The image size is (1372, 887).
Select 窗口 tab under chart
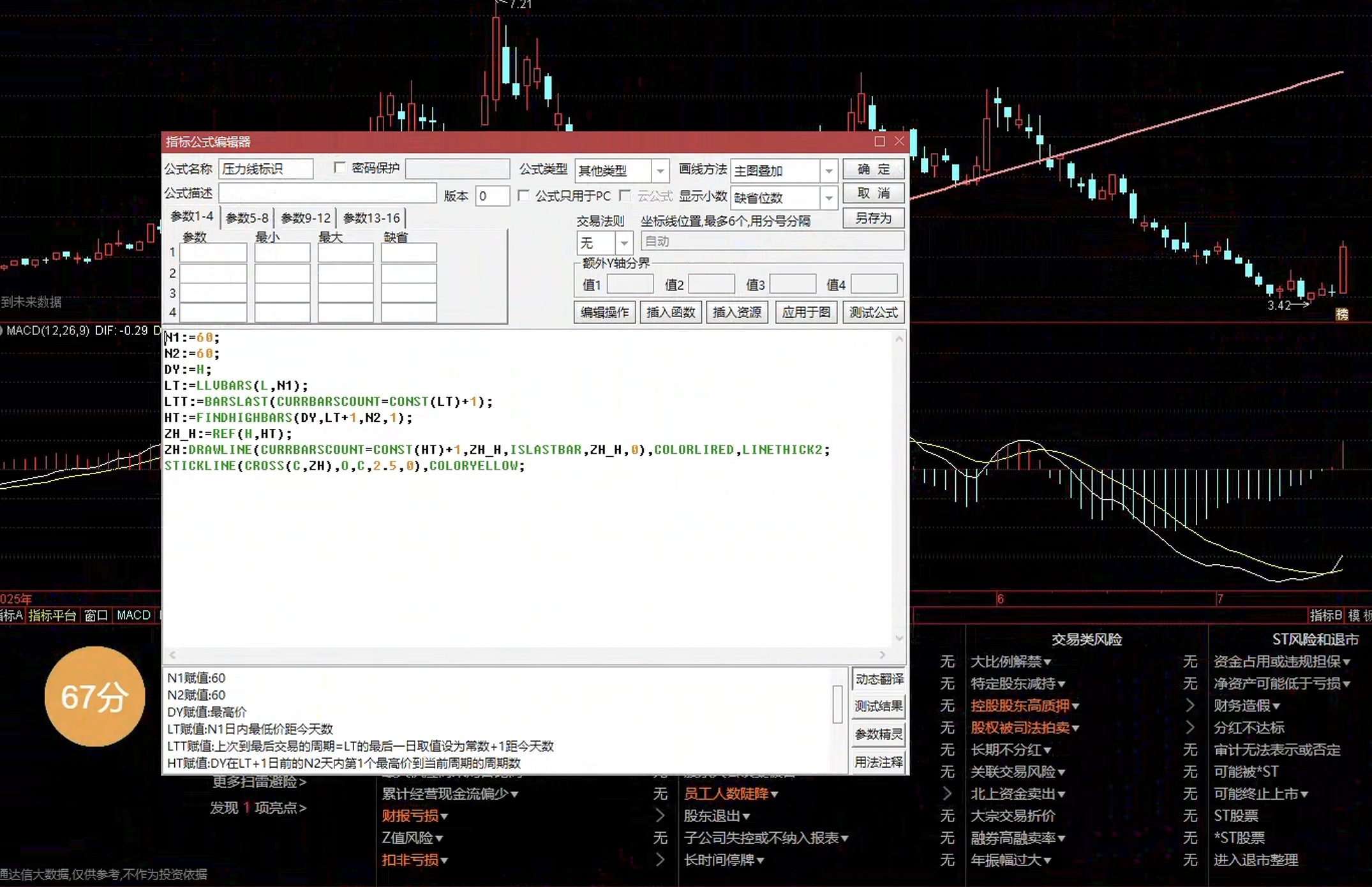coord(96,615)
